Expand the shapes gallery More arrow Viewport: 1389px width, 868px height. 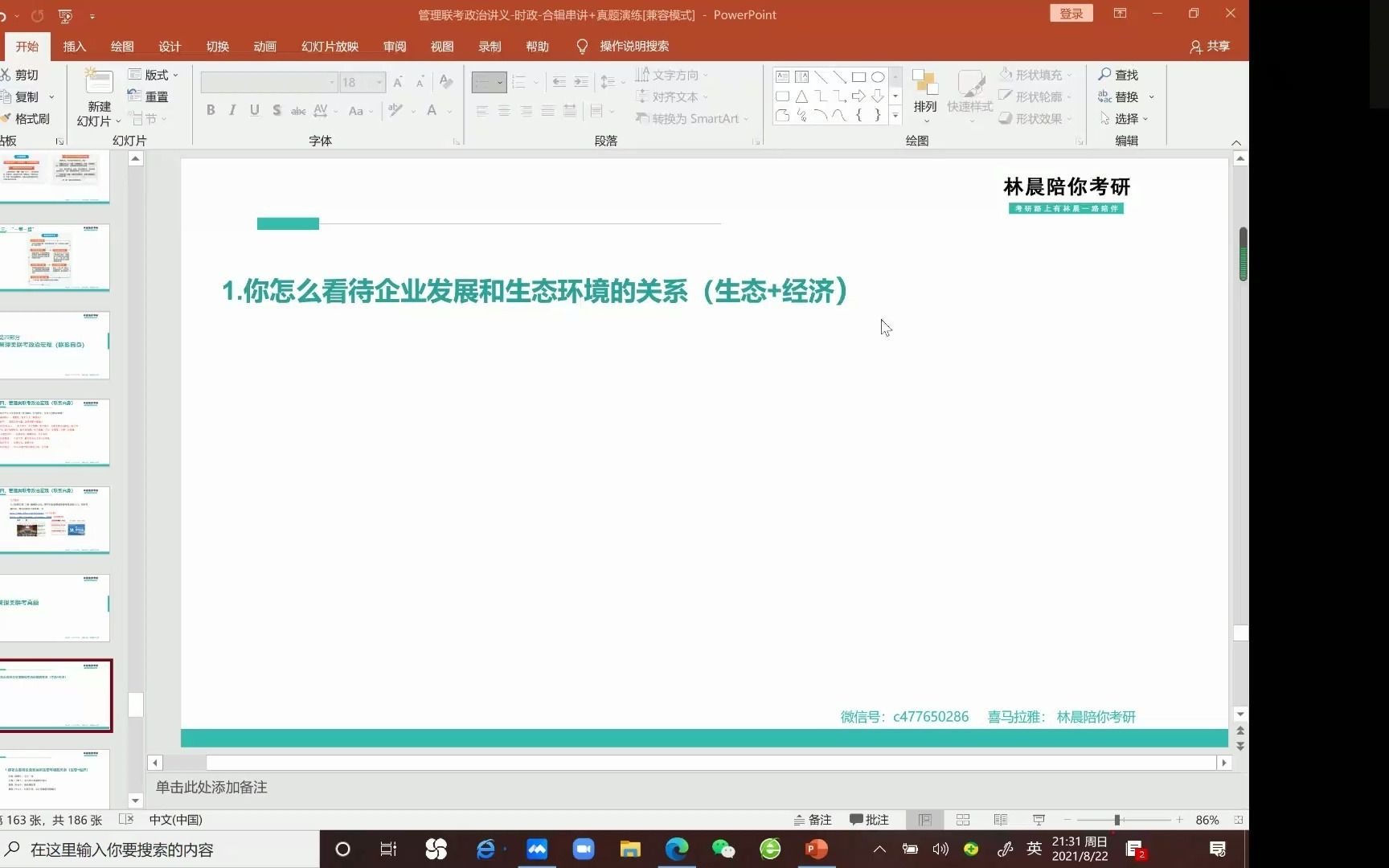click(895, 116)
